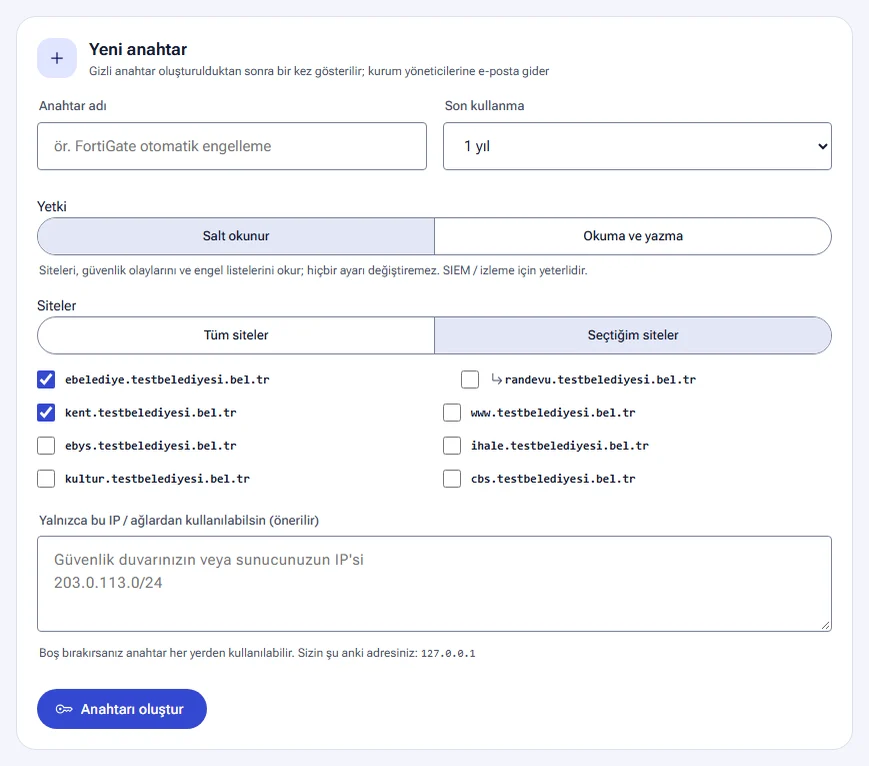Enable kultur.testbelediyesi.bel.tr checkbox
Screen dimensions: 869x766
coord(46,478)
